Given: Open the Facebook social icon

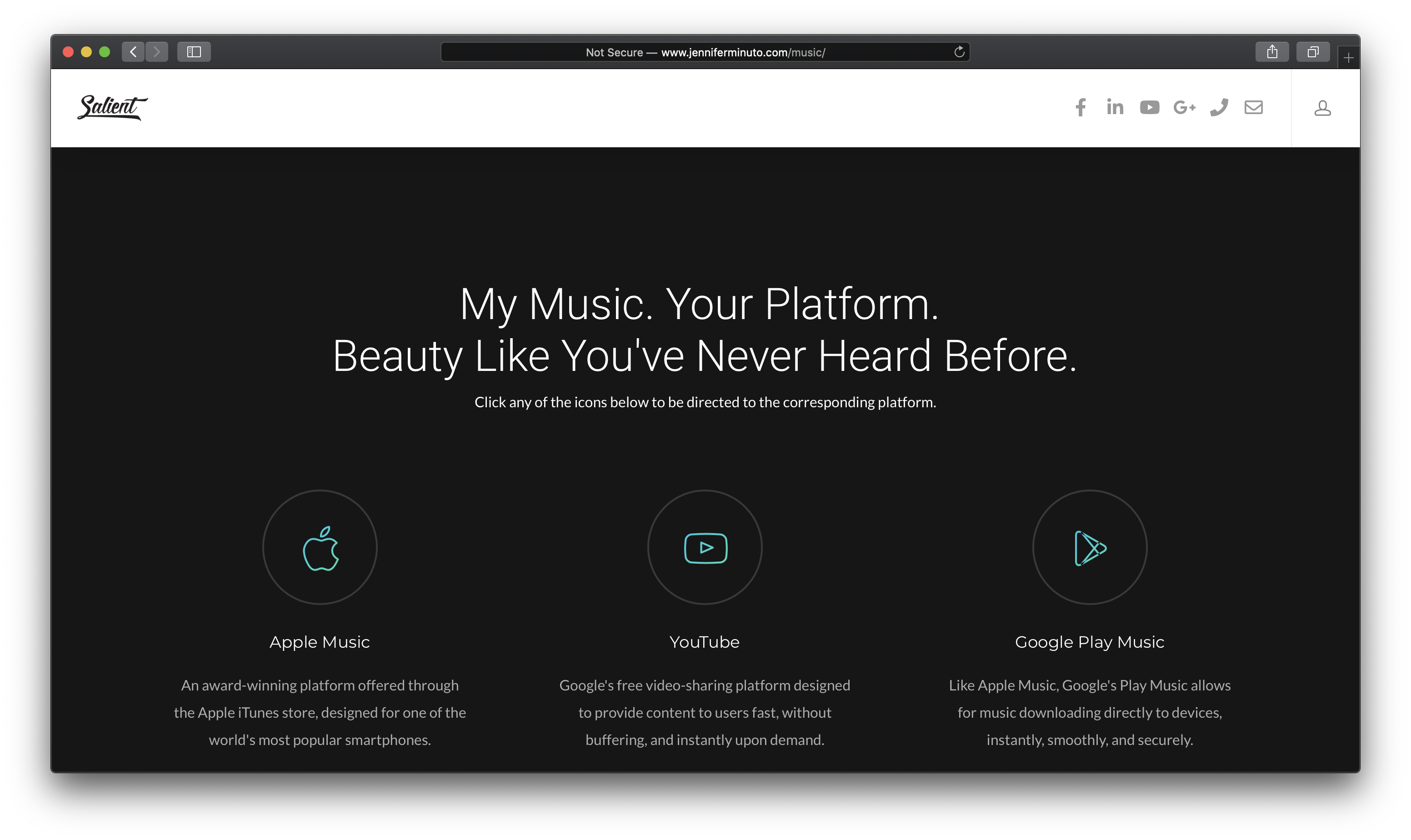Looking at the screenshot, I should (1080, 107).
